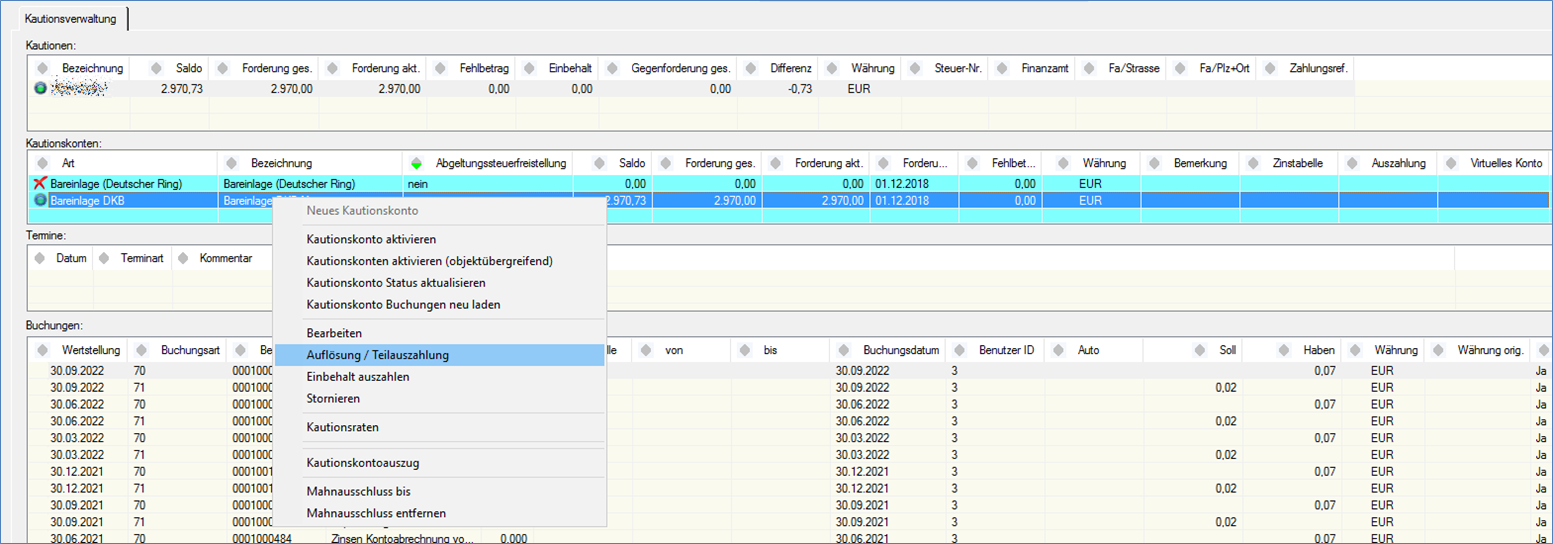This screenshot has width=1553, height=544.
Task: Choose Bearbeiten in the context menu
Action: click(334, 332)
